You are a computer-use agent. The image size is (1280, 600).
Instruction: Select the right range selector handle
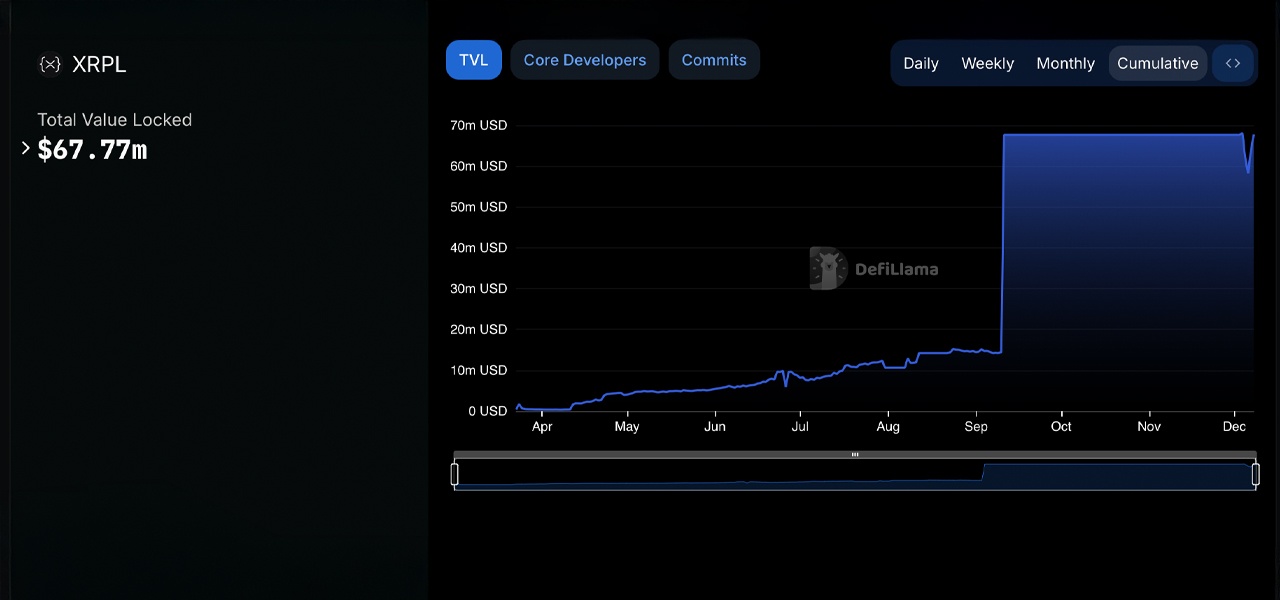pyautogui.click(x=1256, y=474)
